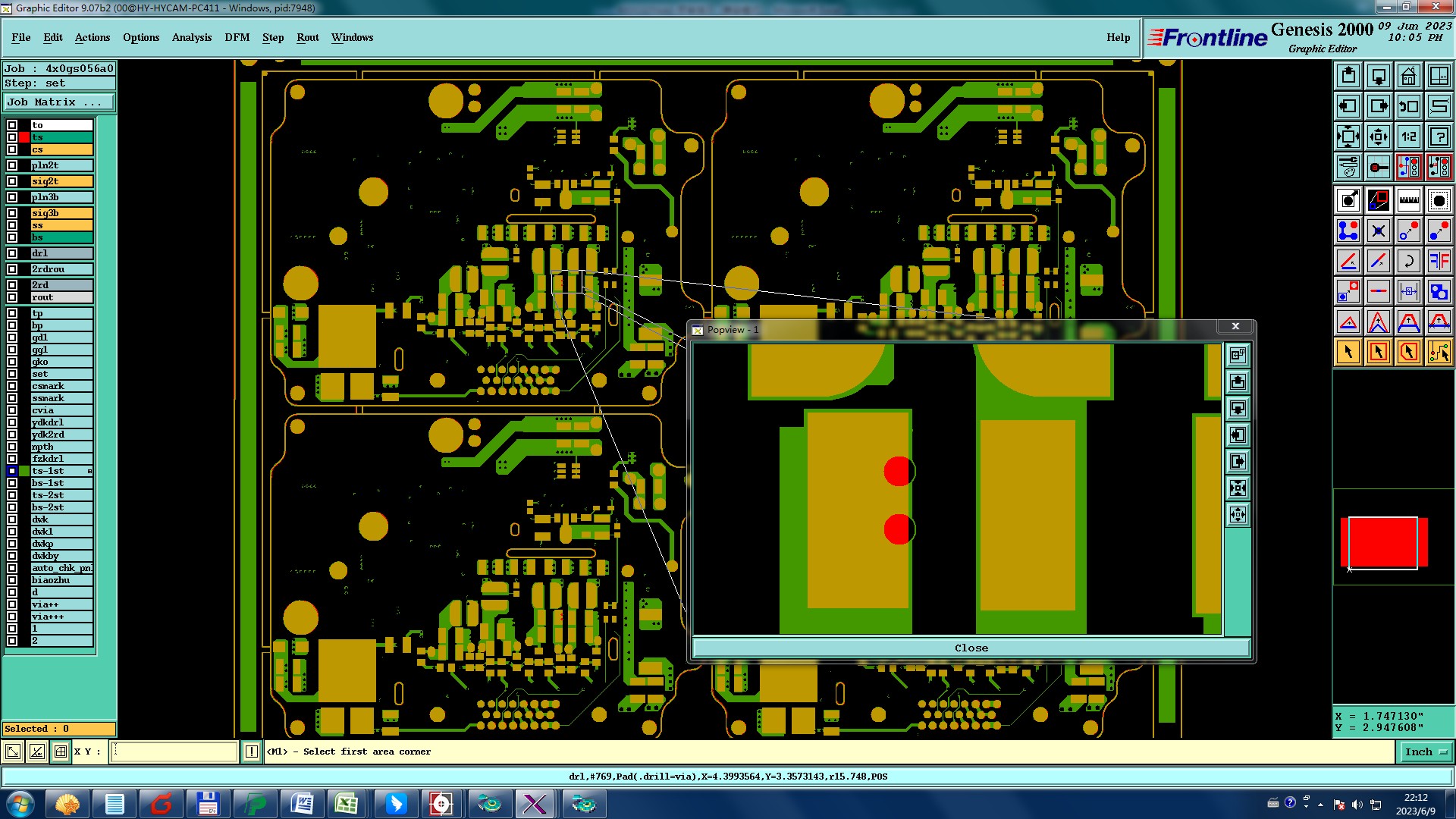
Task: Click the rotate feature tool icon
Action: (1408, 262)
